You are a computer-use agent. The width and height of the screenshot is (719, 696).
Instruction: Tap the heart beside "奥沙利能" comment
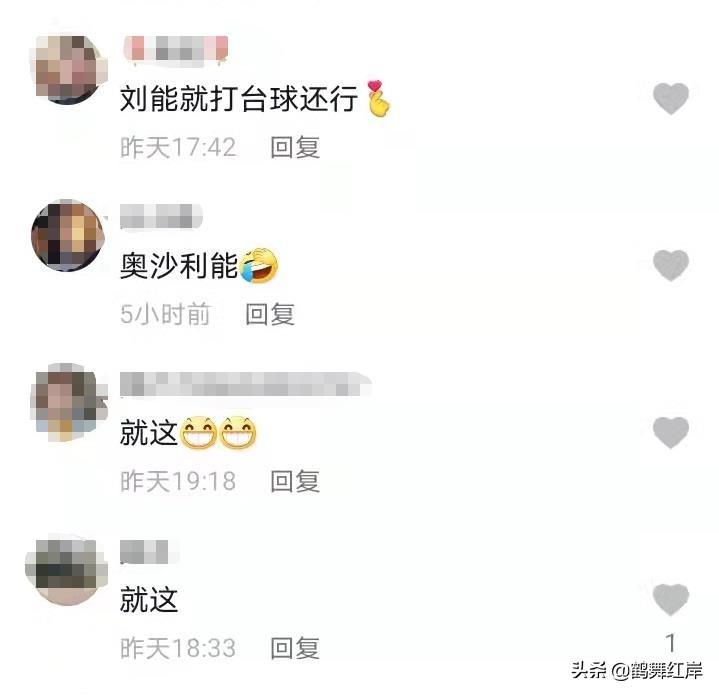click(670, 265)
